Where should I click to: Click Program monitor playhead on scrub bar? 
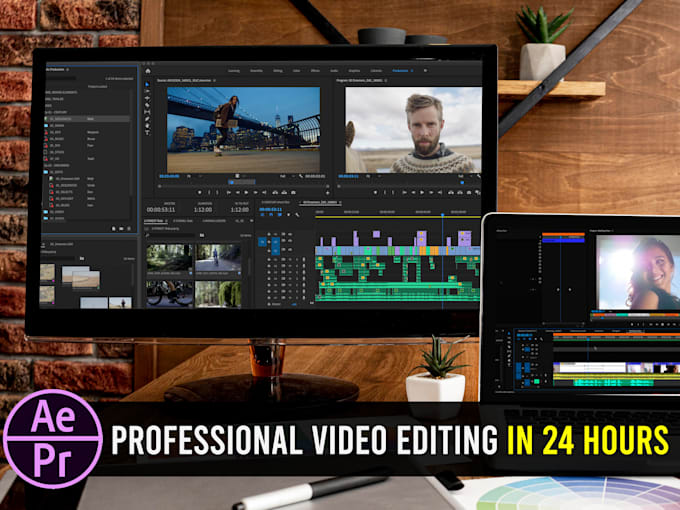[x=462, y=183]
